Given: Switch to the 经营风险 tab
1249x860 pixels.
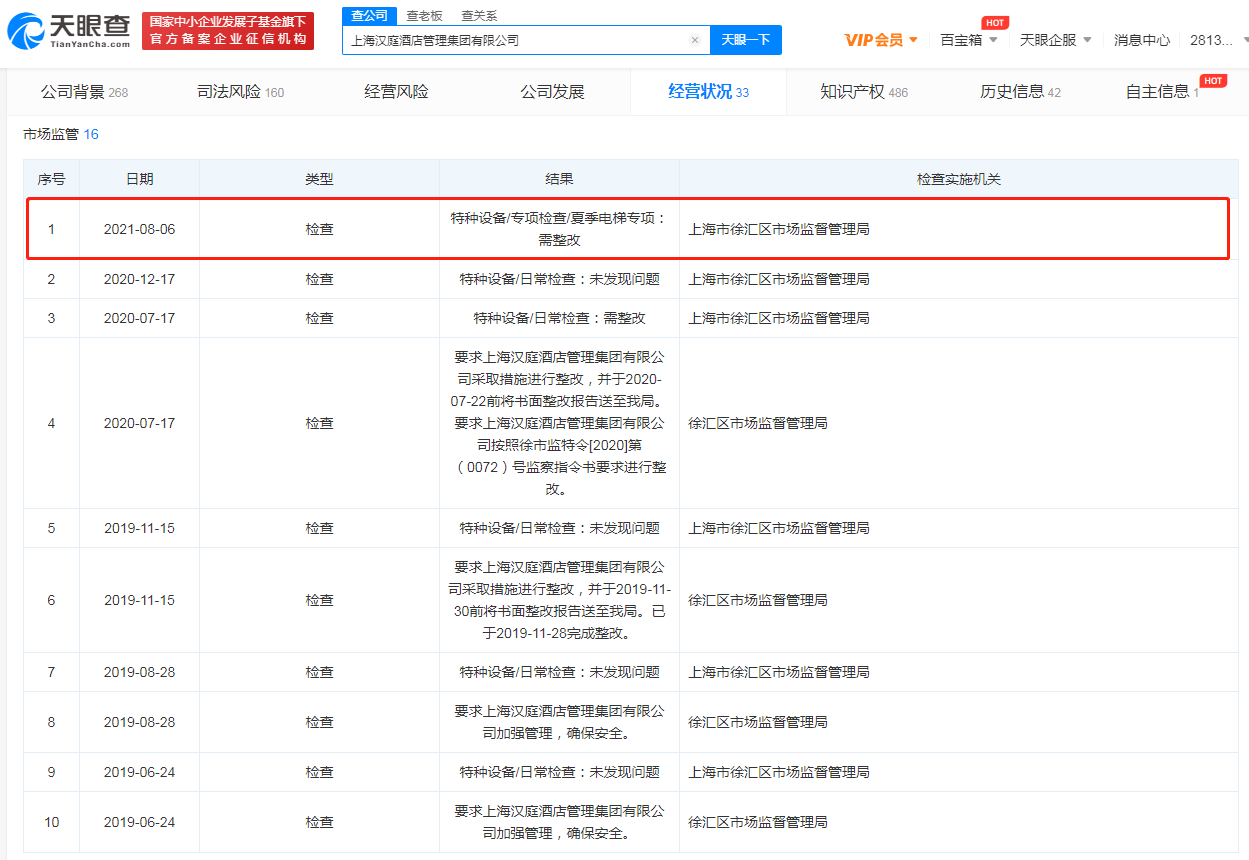Looking at the screenshot, I should [396, 92].
